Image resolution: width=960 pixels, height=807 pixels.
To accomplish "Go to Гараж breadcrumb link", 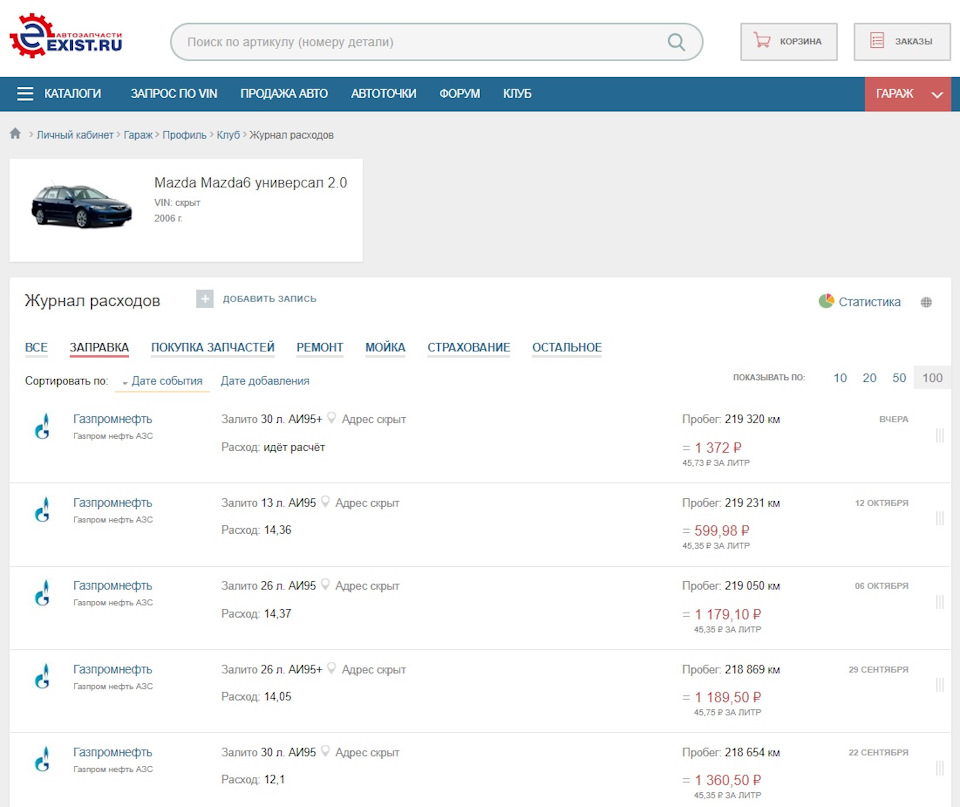I will 138,135.
